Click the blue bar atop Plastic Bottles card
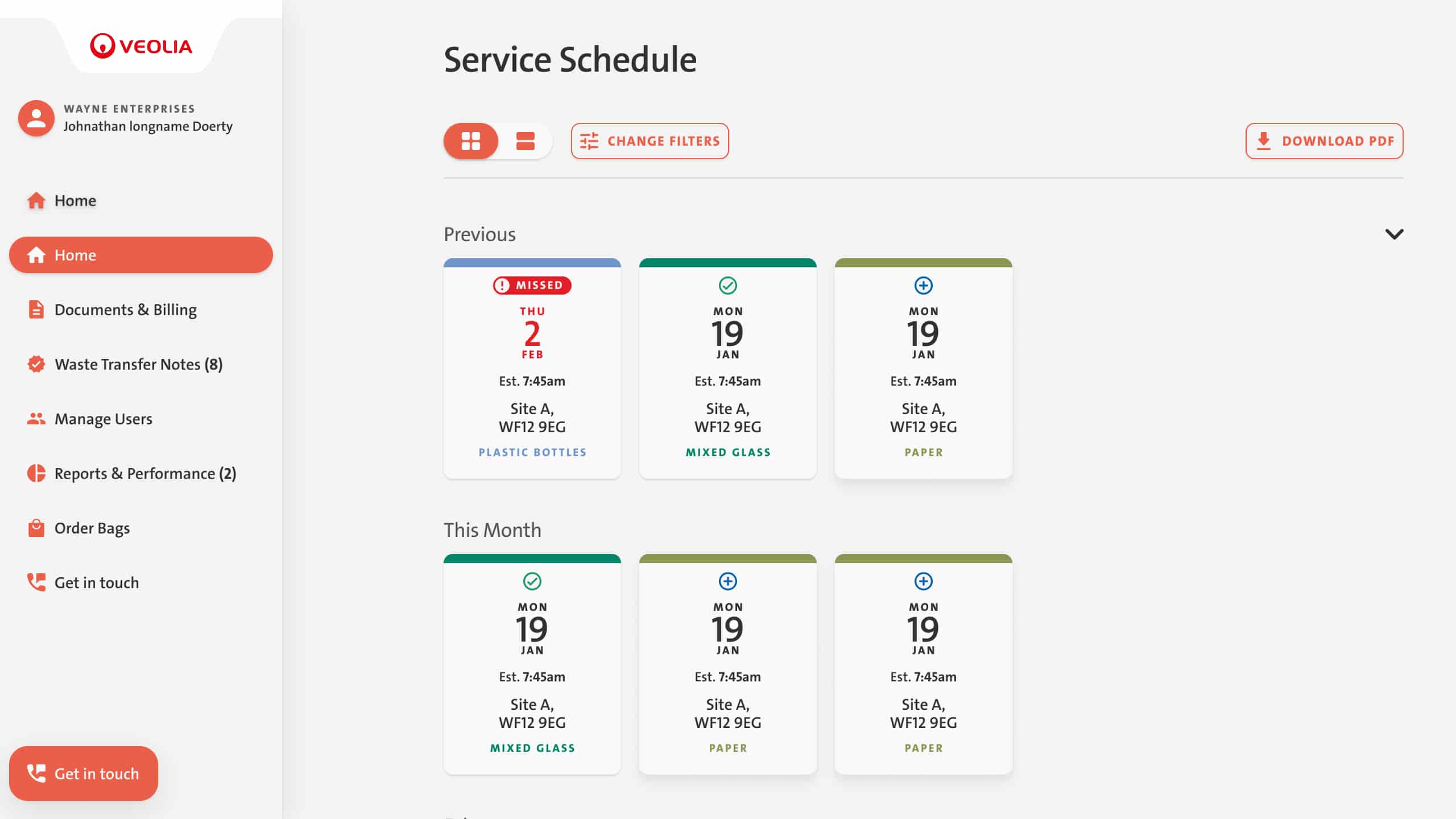 point(532,263)
